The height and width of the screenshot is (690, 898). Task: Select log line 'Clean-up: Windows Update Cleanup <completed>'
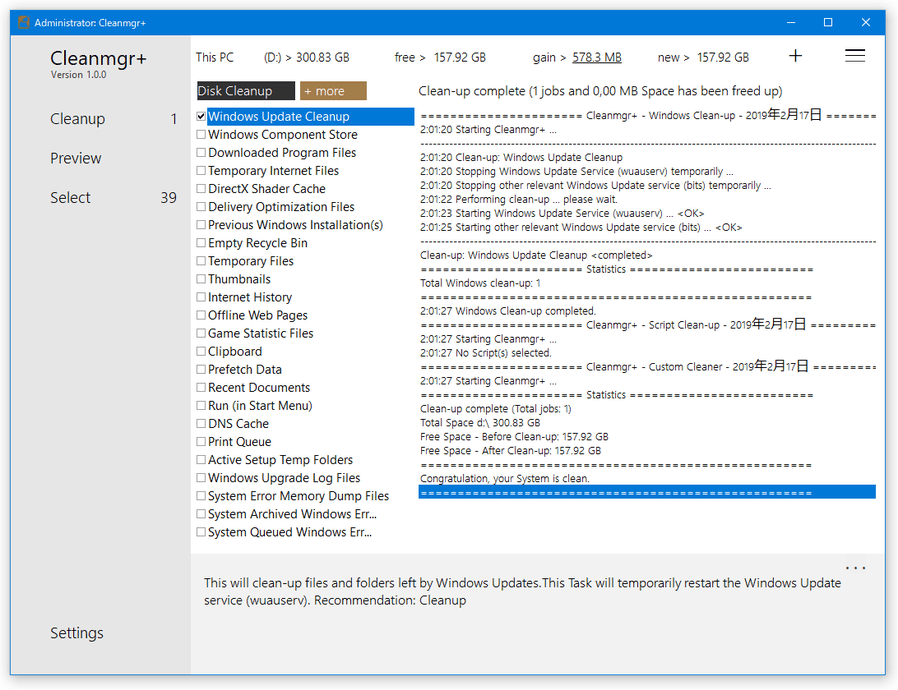pos(536,255)
